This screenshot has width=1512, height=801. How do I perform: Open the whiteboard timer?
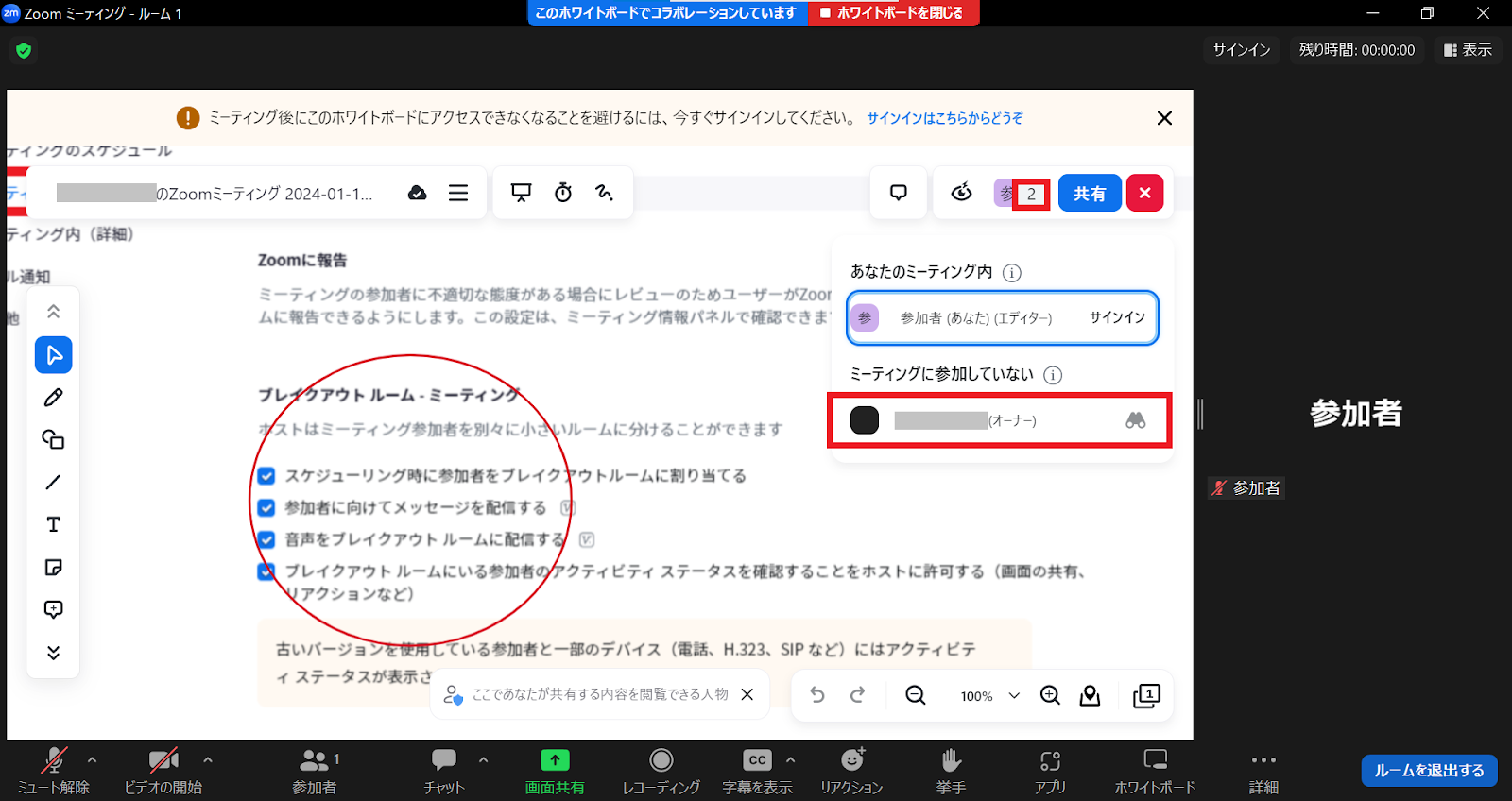(x=563, y=193)
